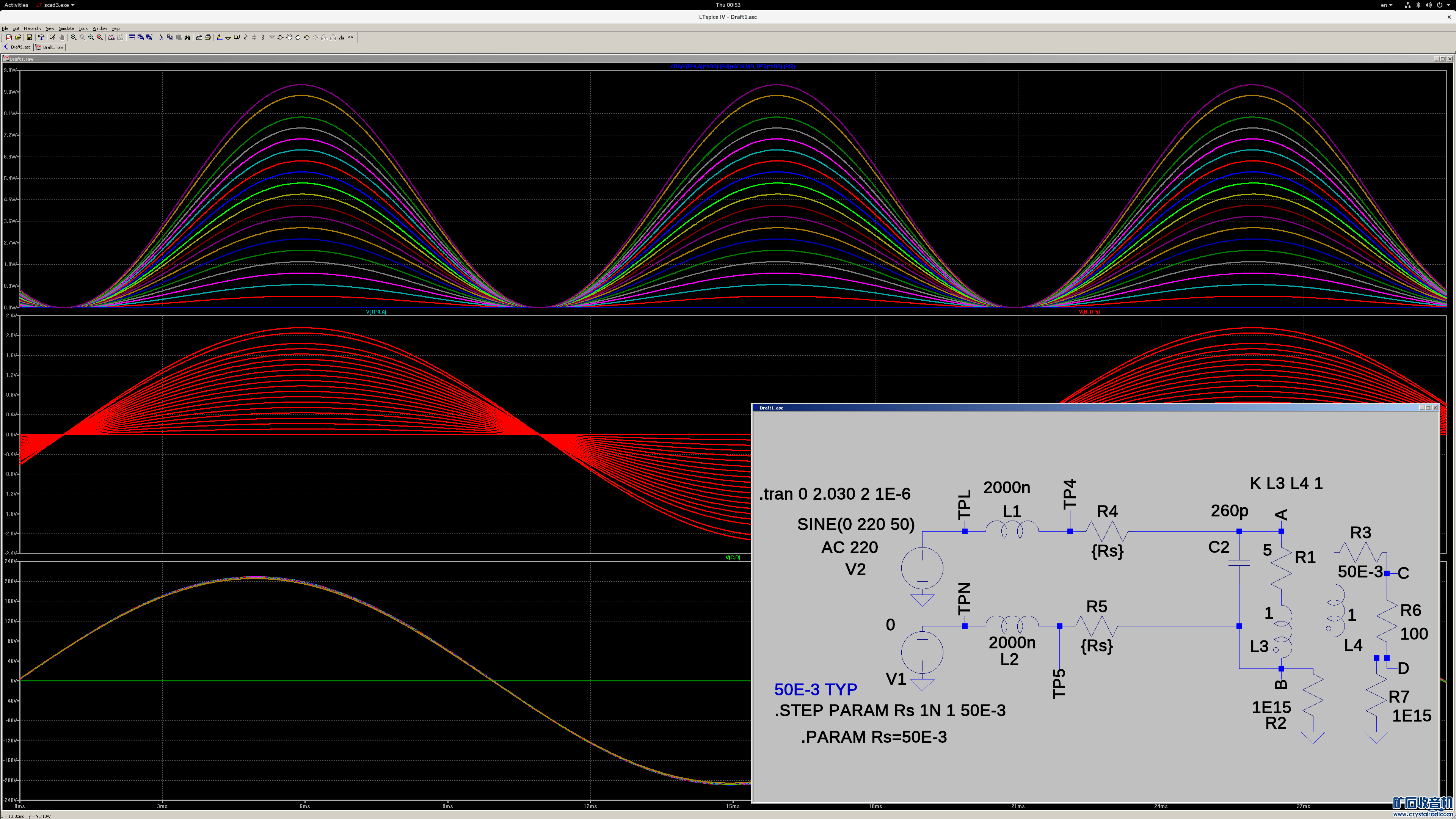Open the Window menu
This screenshot has height=819, width=1456.
tap(100, 28)
